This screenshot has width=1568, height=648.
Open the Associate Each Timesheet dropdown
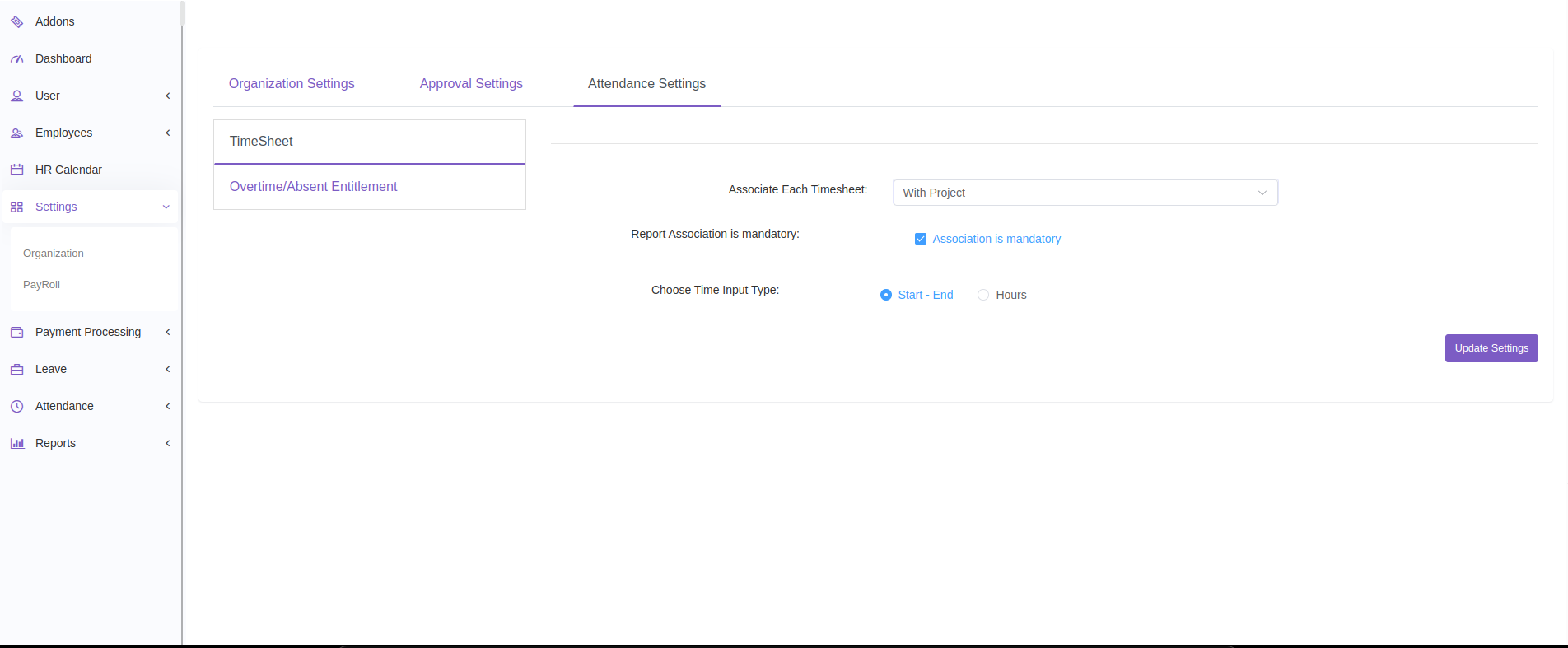coord(1085,193)
